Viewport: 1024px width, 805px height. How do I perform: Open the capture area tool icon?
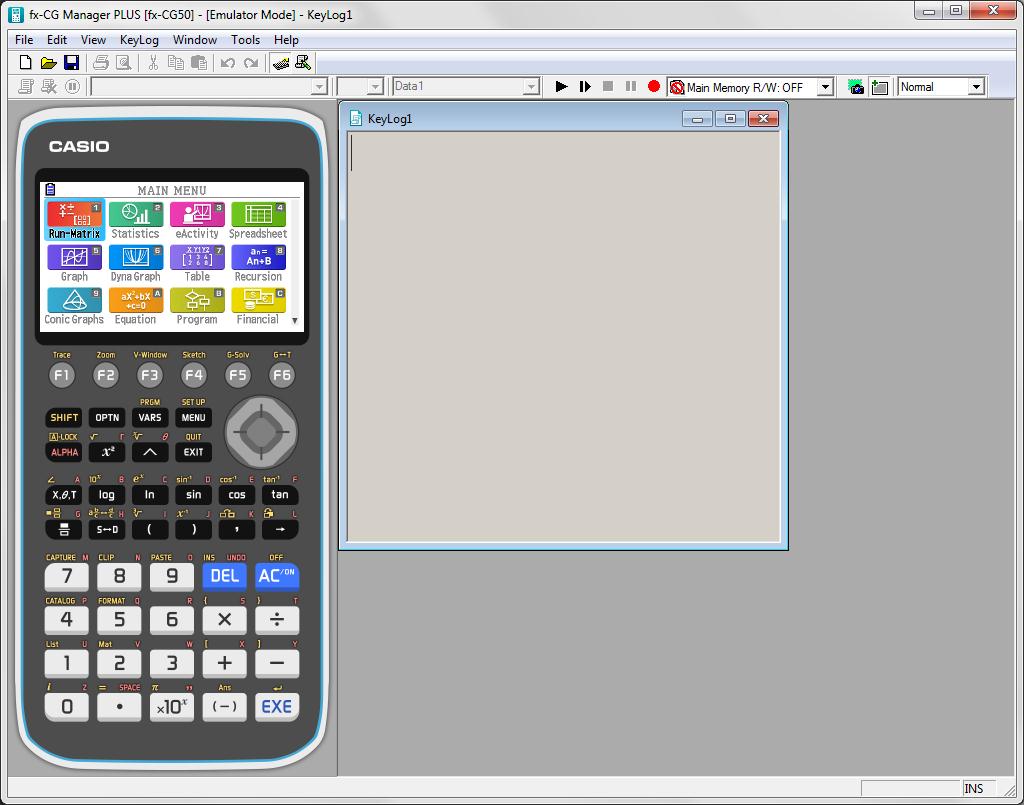point(879,87)
